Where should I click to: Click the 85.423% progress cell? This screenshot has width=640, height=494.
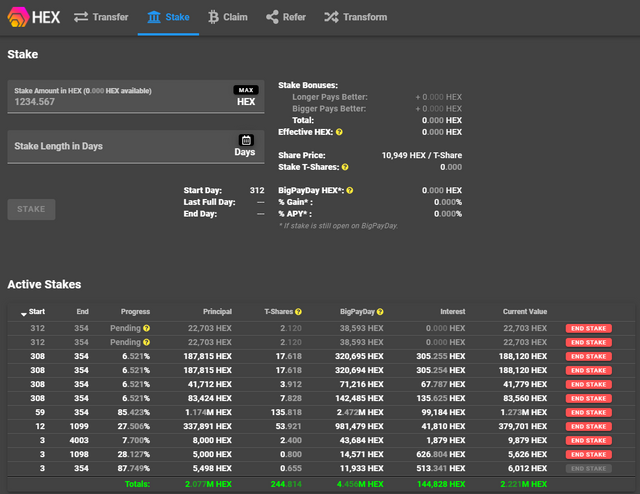(133, 412)
